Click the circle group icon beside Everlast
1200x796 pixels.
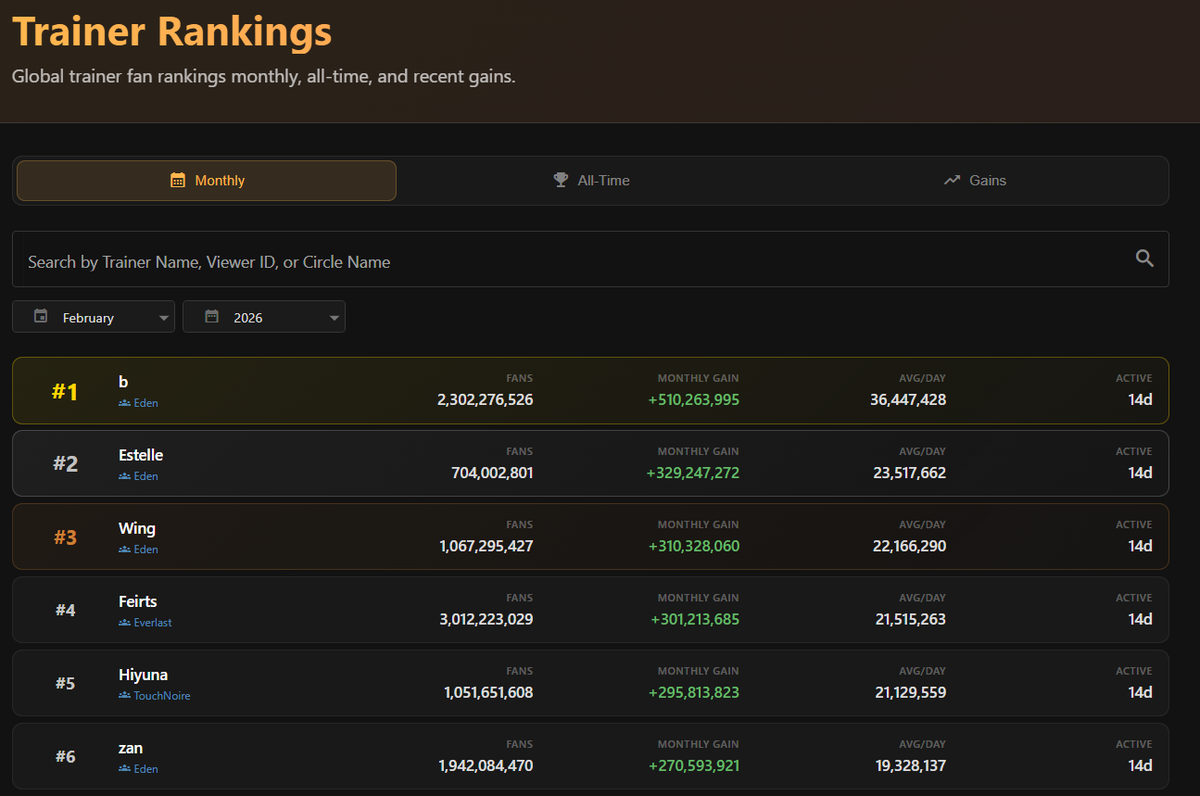[x=125, y=622]
